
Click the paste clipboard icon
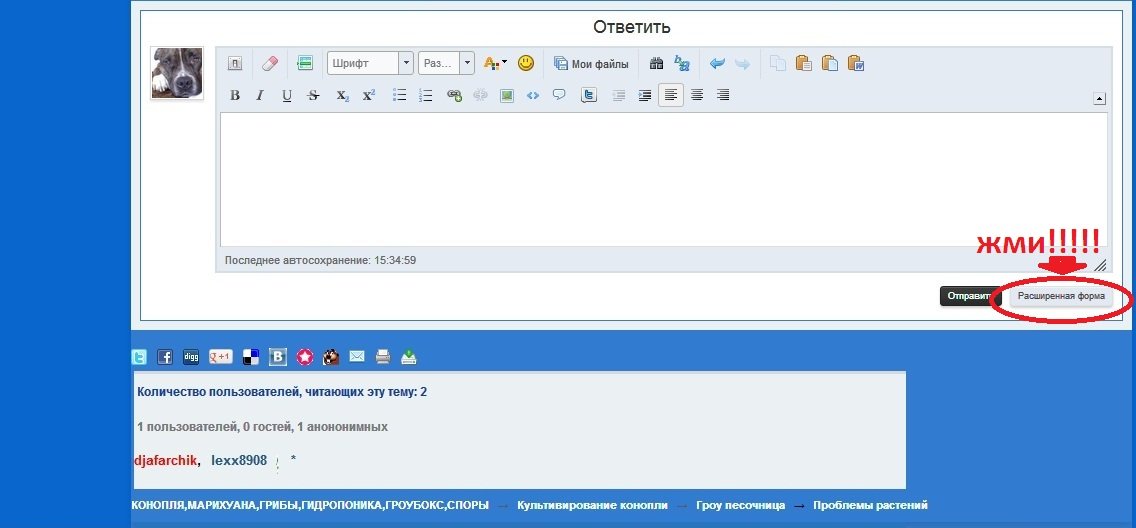[x=803, y=64]
